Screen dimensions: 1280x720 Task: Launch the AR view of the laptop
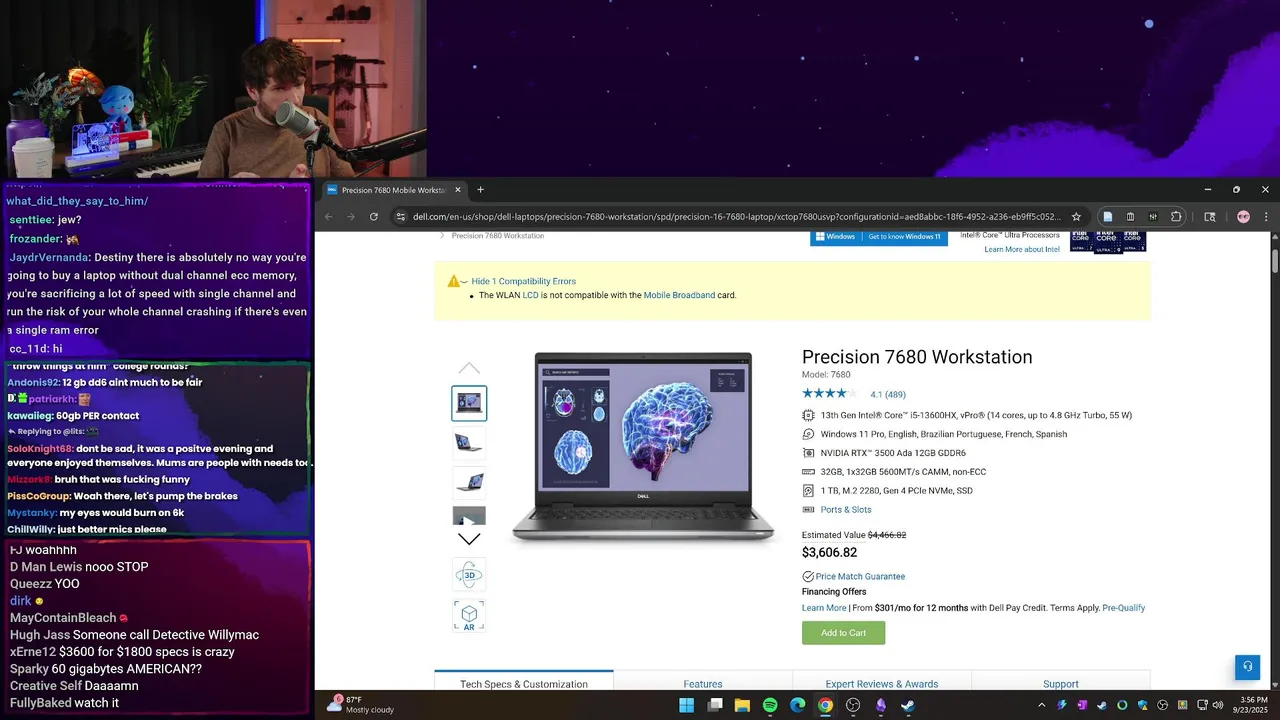469,616
